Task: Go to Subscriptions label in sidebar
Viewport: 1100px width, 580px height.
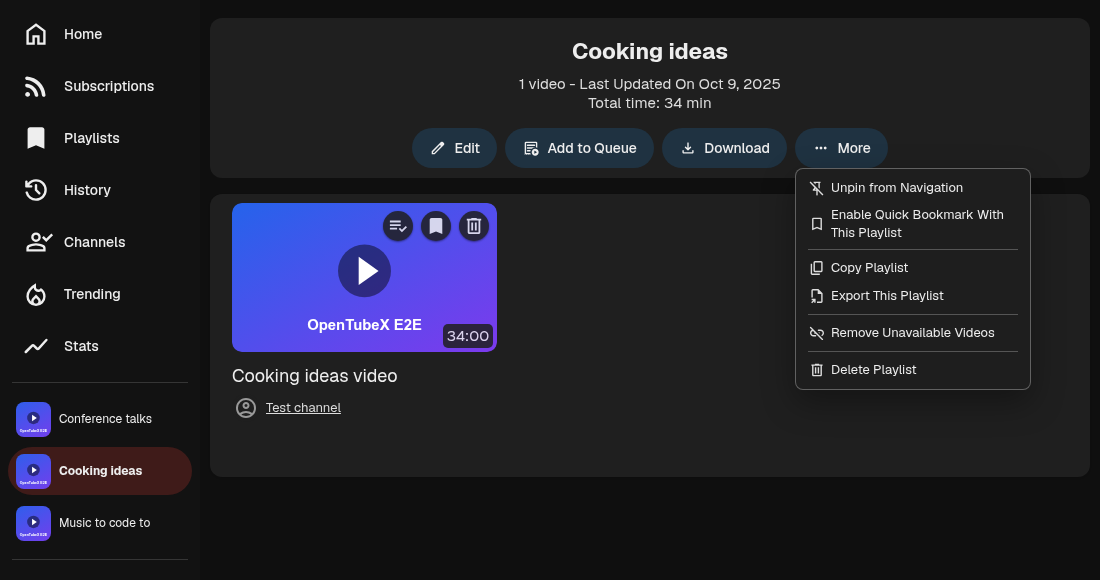Action: pyautogui.click(x=109, y=86)
